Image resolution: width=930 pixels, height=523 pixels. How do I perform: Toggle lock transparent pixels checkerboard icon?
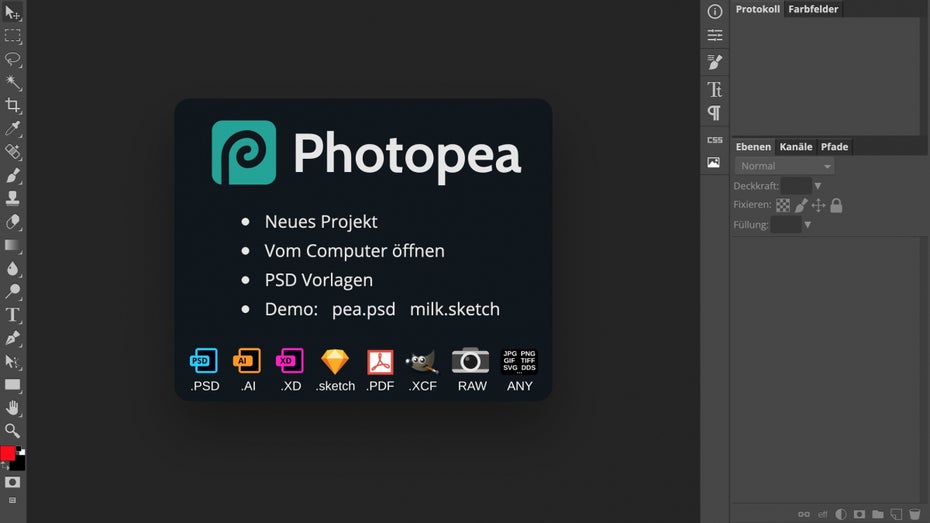pyautogui.click(x=783, y=205)
